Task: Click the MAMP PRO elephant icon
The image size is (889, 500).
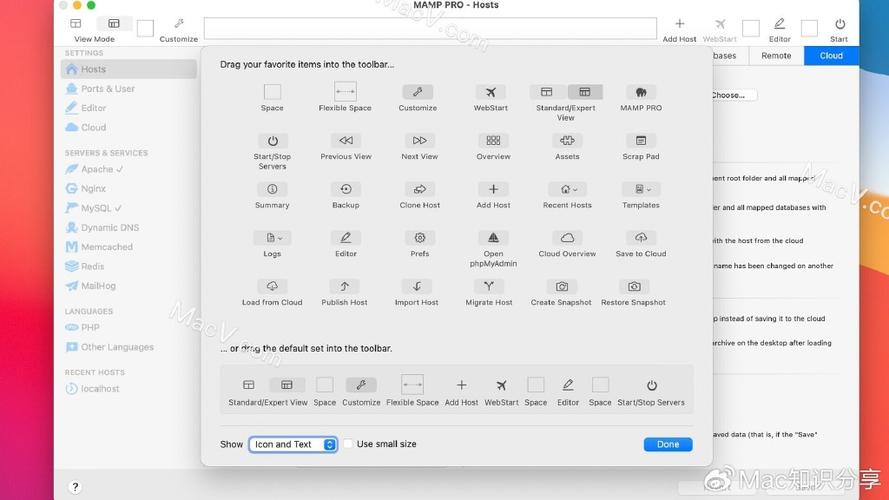Action: (641, 92)
